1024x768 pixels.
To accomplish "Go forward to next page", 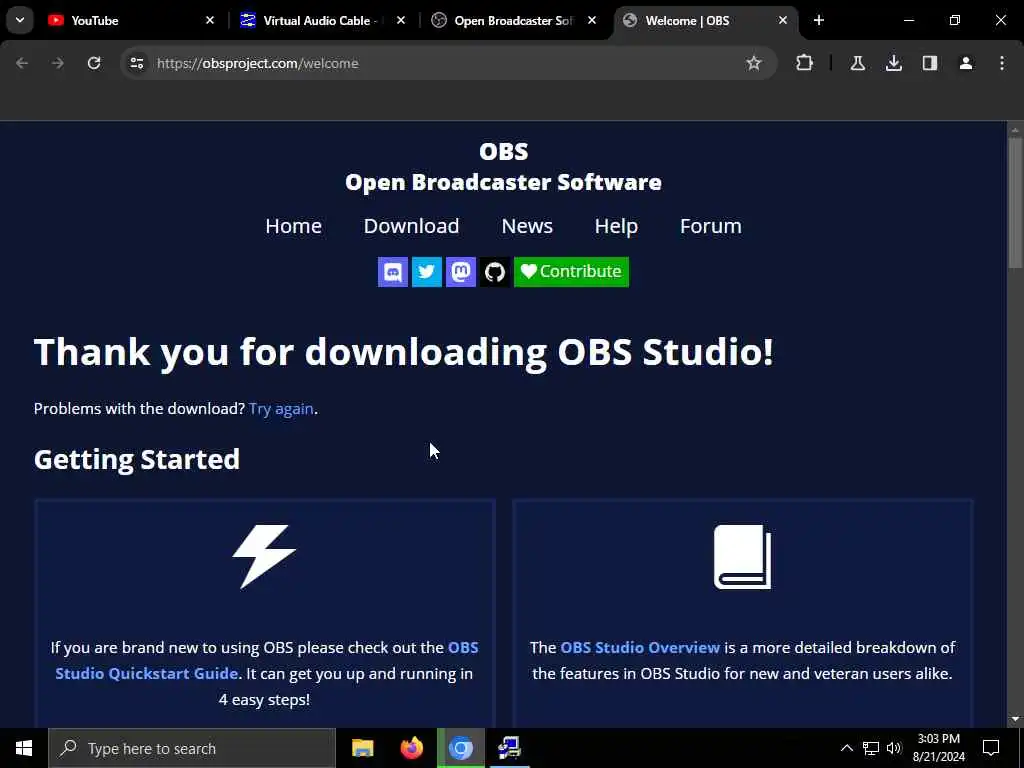I will click(x=58, y=63).
